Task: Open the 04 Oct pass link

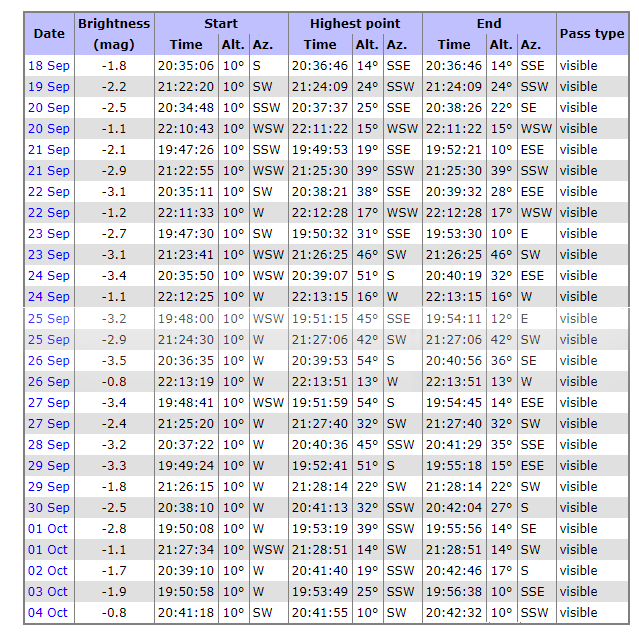Action: point(48,613)
